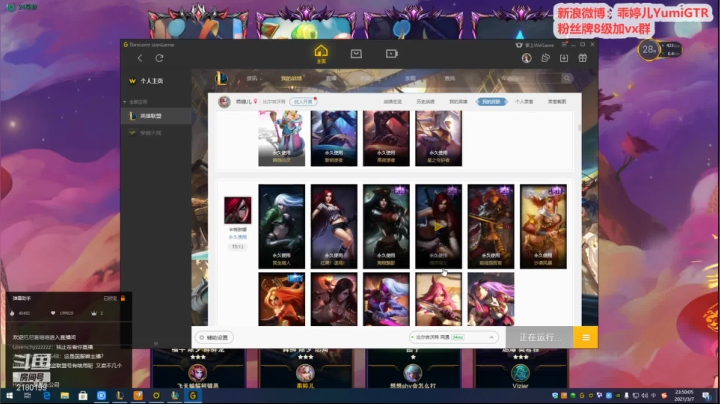Open the white-gold armored skin card at top
720x404 pixels.
439,138
